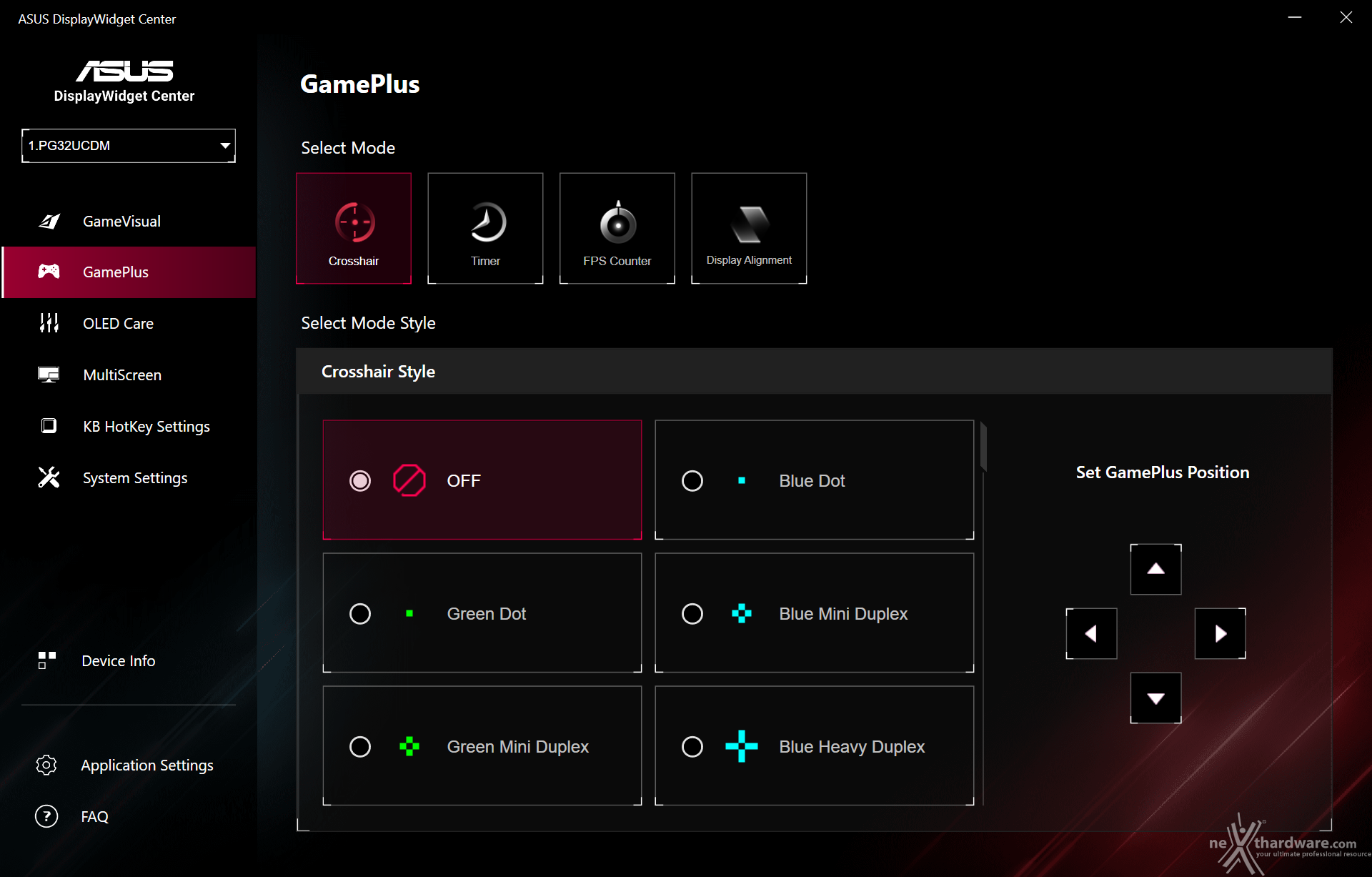Expand the 1.PG32UCDM monitor dropdown
Viewport: 1372px width, 877px height.
129,146
